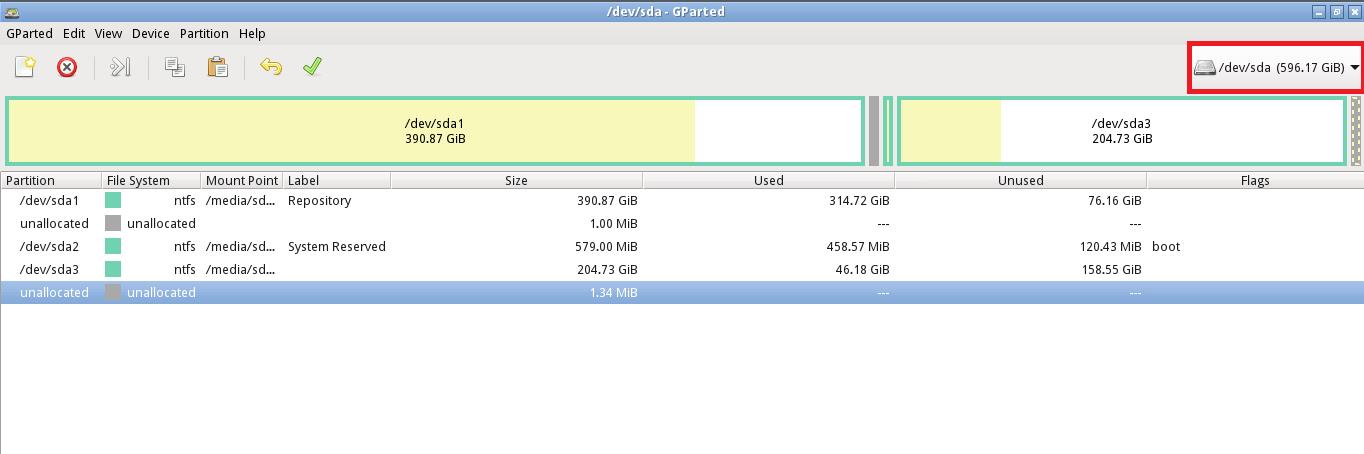Click the title bar window menu icon

(x=12, y=11)
